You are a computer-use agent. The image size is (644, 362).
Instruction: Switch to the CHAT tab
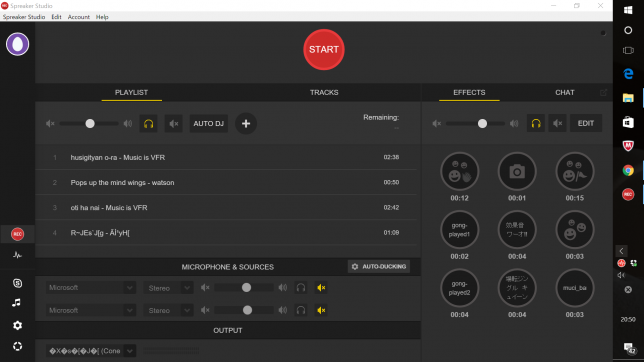(x=565, y=92)
